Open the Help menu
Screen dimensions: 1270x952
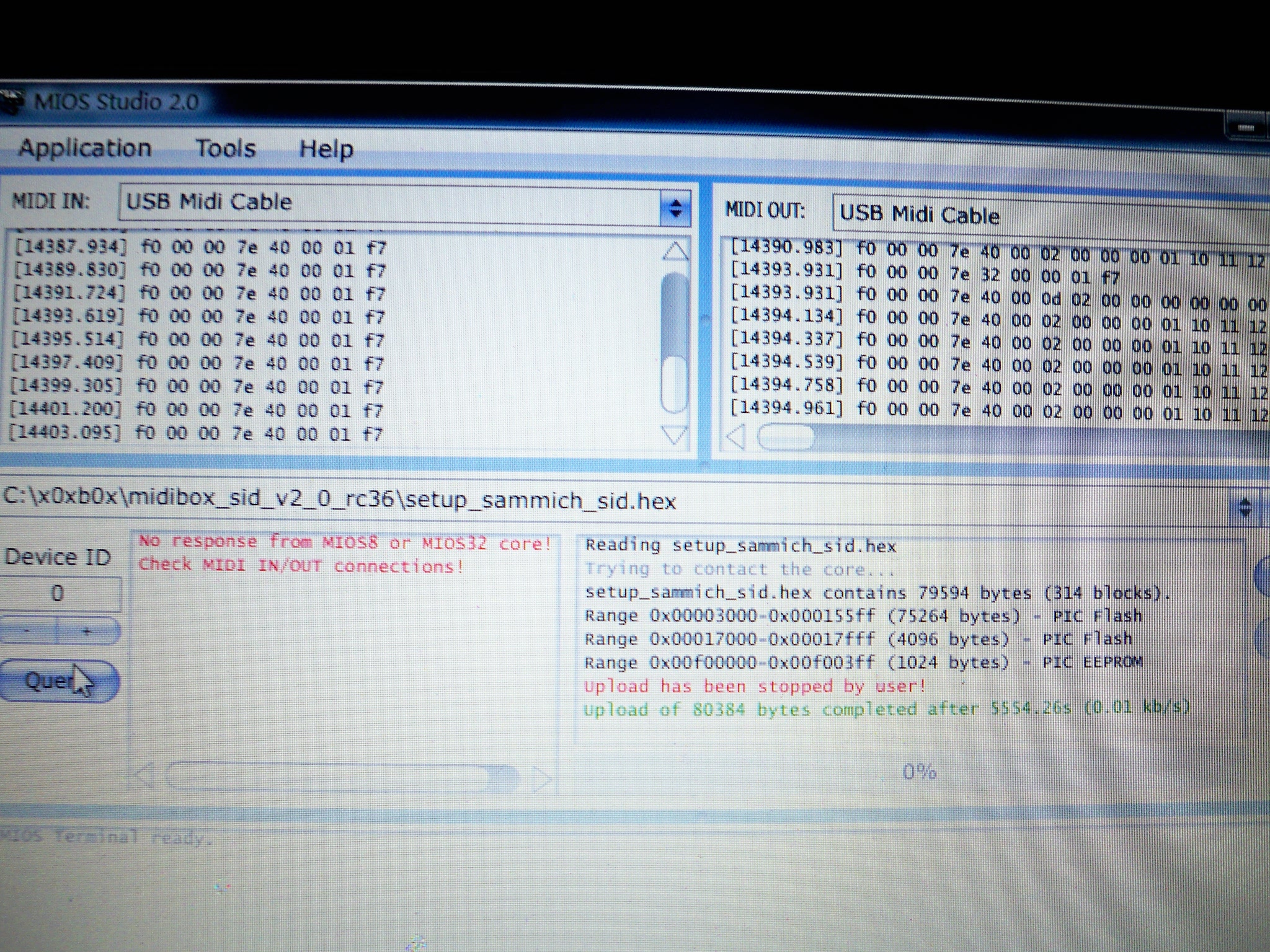click(x=326, y=149)
